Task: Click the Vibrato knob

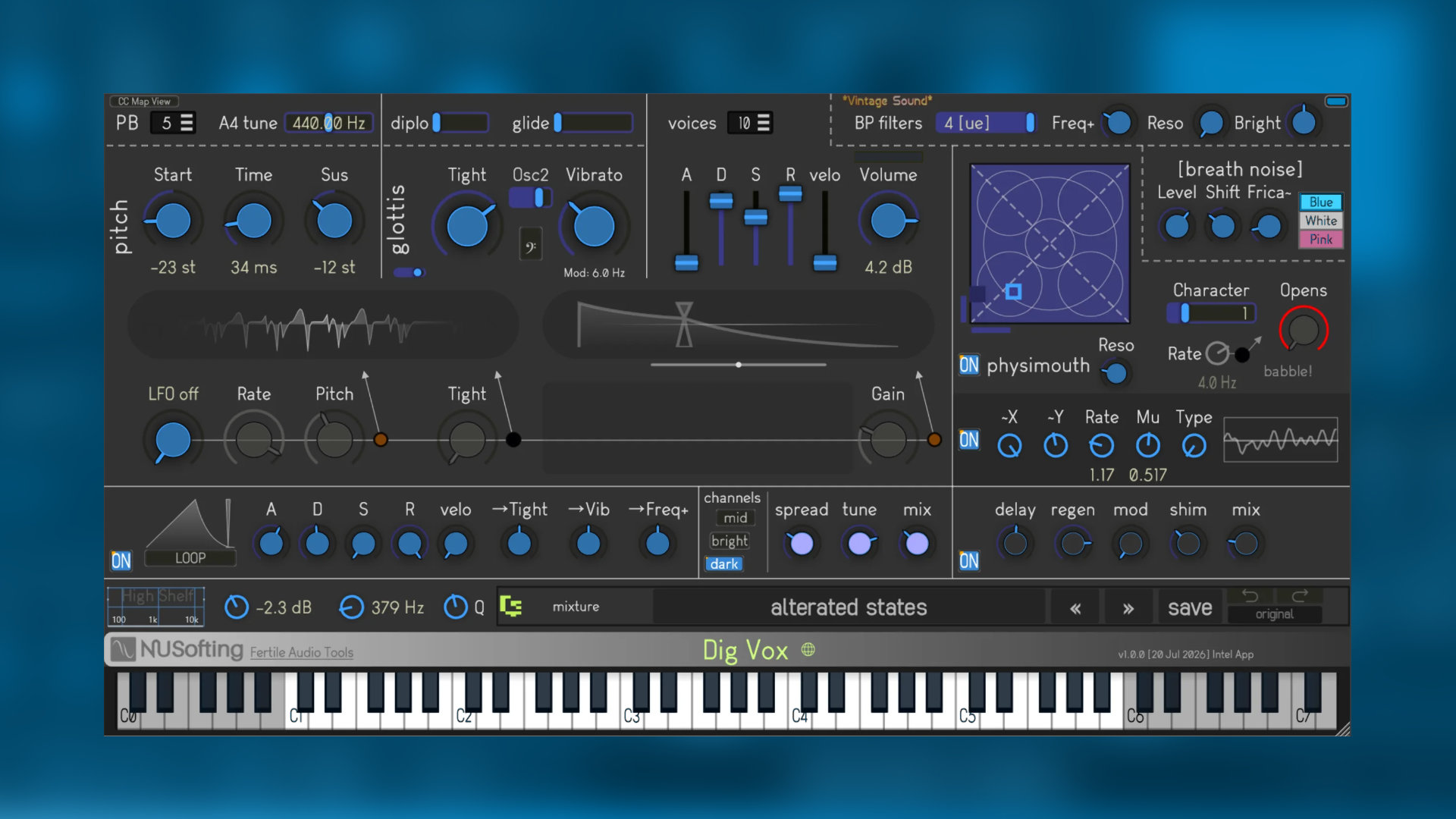Action: (594, 226)
